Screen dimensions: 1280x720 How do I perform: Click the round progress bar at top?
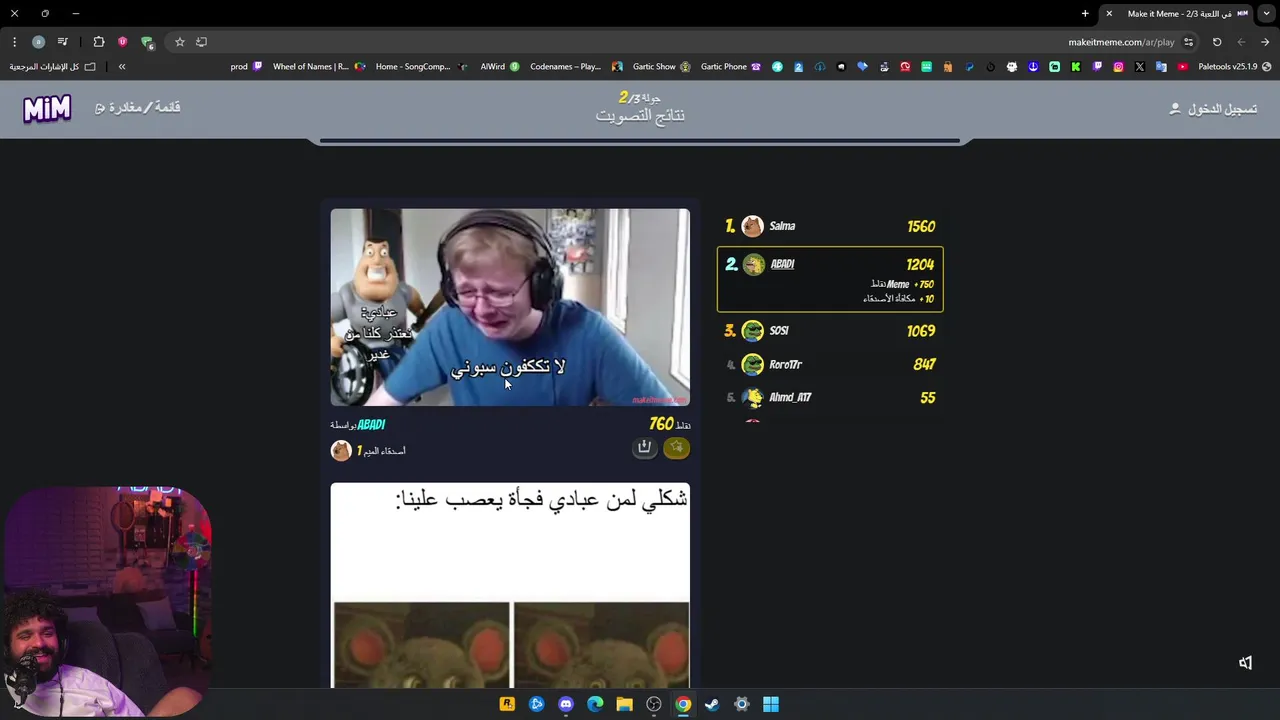point(640,141)
